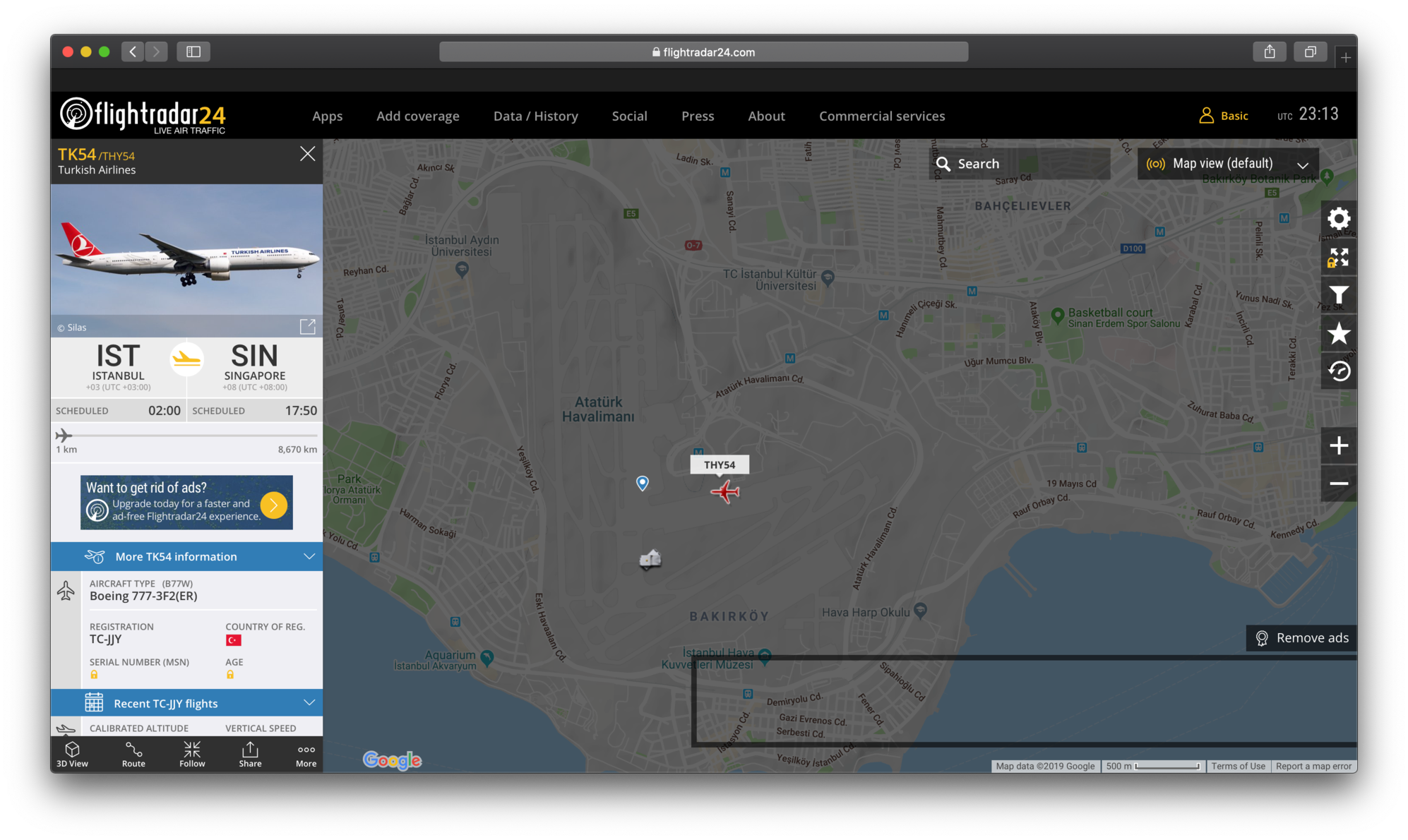Click the yellow ad upgrade arrow
Screen dimensions: 1408x840
coord(274,504)
